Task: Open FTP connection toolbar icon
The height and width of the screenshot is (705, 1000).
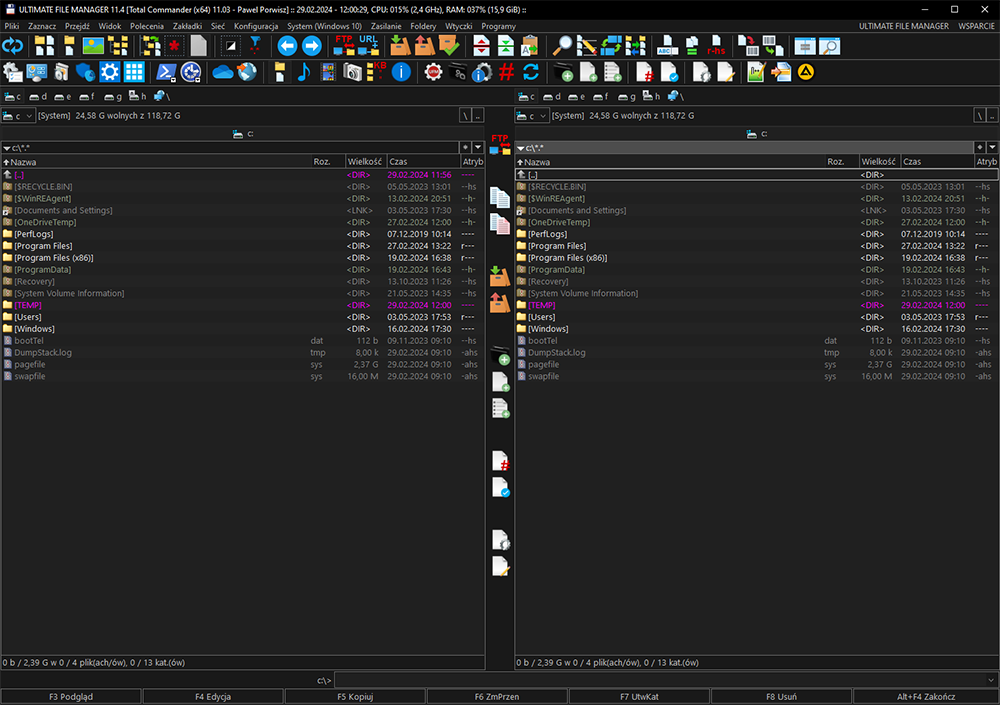Action: pyautogui.click(x=344, y=46)
